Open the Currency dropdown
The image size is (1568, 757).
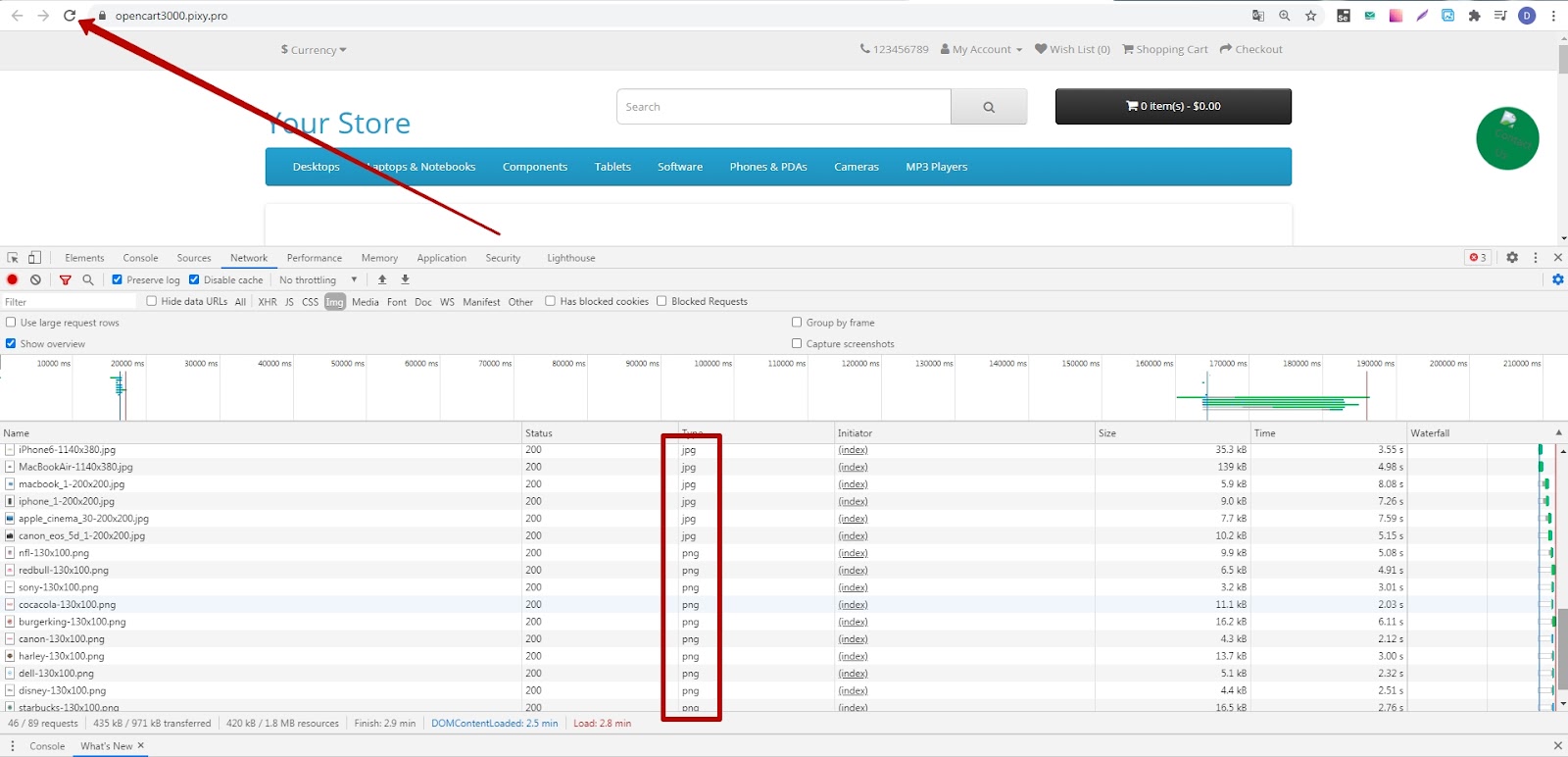(x=314, y=50)
